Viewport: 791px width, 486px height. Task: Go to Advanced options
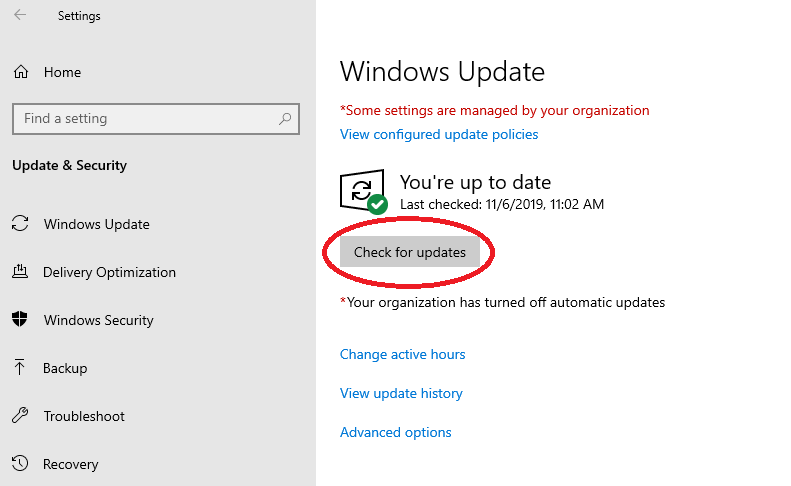coord(395,432)
